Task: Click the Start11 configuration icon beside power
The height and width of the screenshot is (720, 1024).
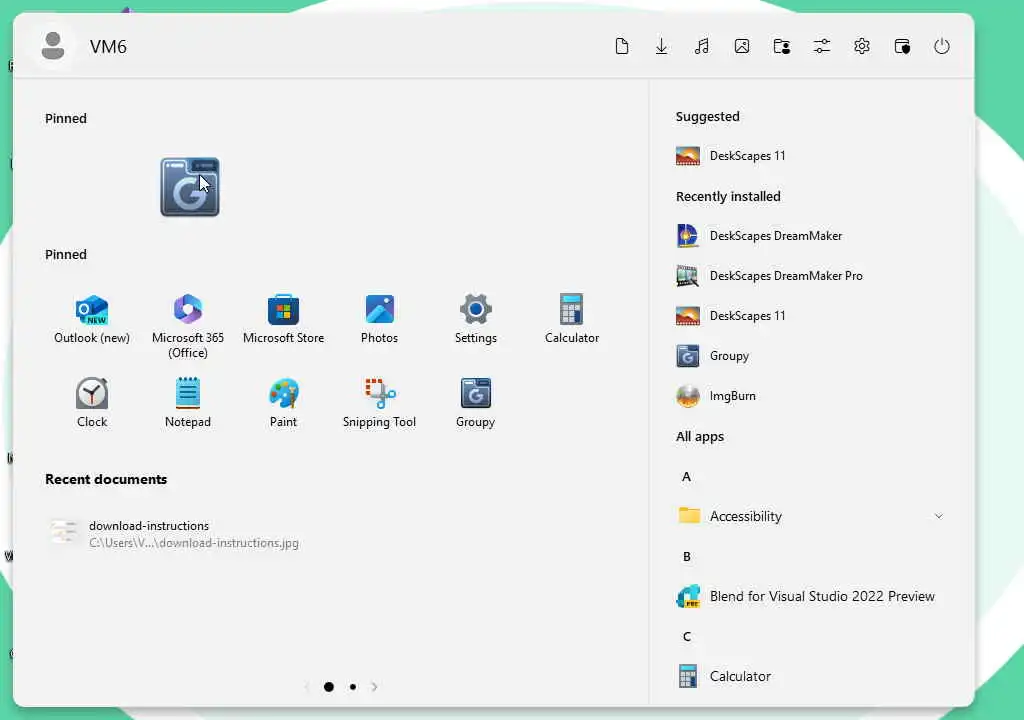Action: pos(902,46)
